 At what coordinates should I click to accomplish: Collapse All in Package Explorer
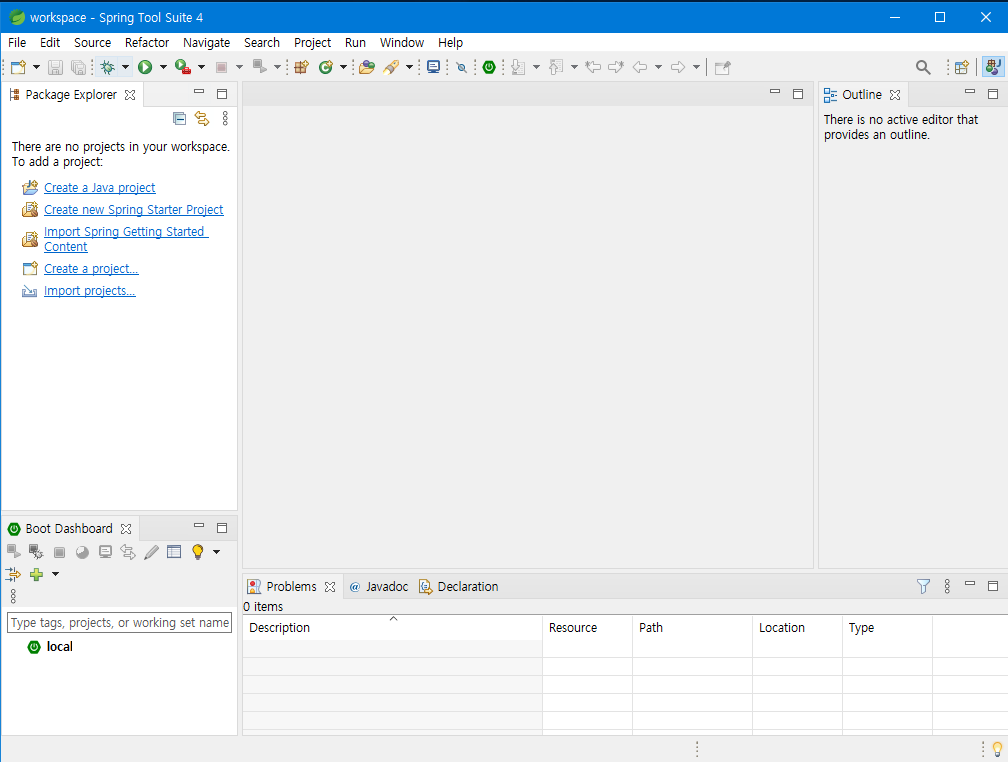coord(179,118)
